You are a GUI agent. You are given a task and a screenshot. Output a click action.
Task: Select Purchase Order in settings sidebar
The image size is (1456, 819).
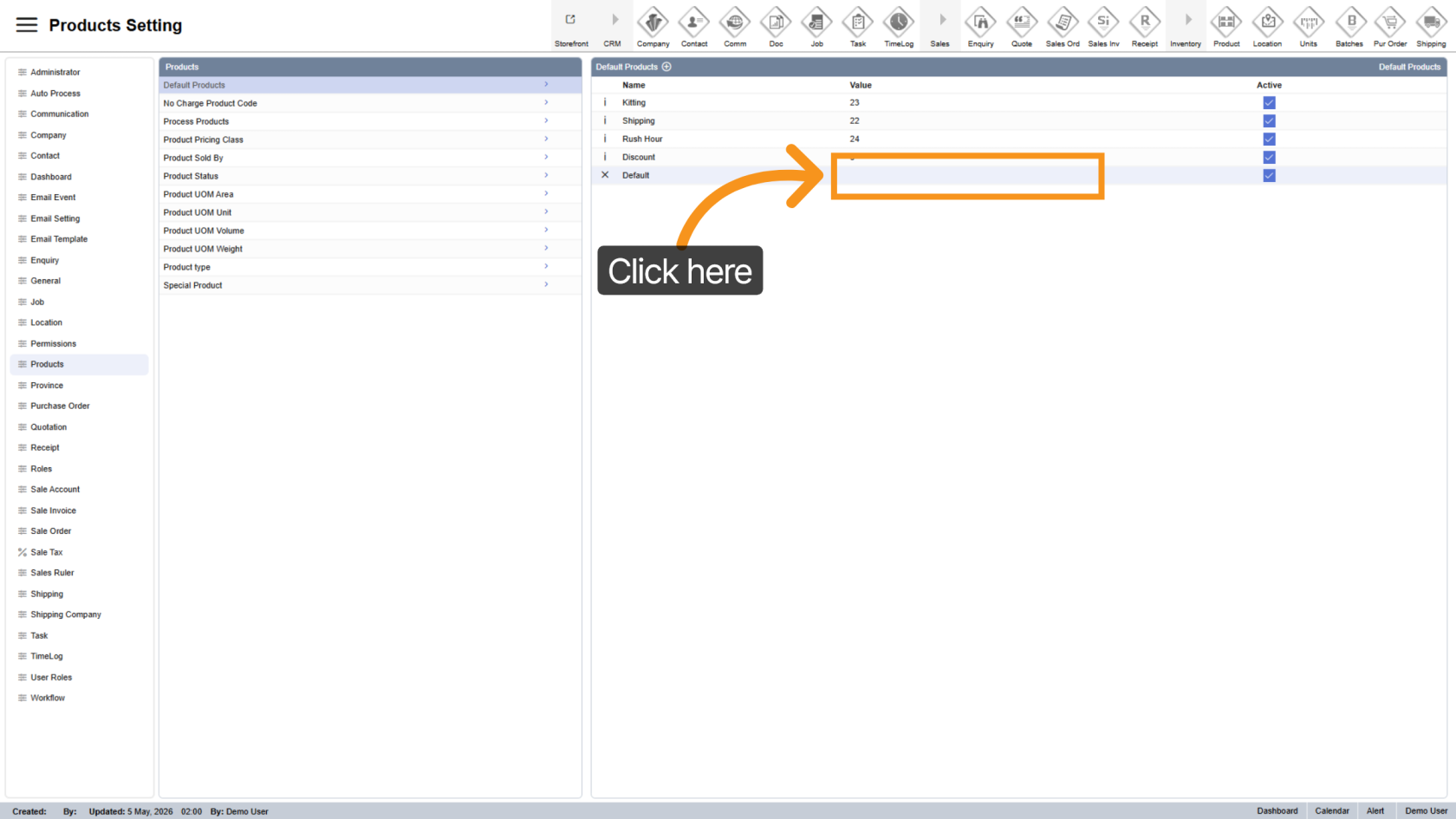[79, 406]
